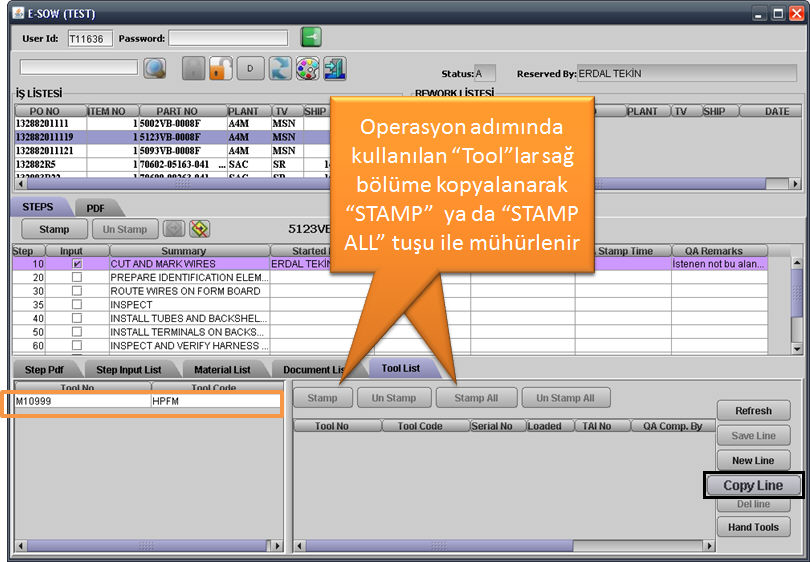Select job row 13288201111

[172, 123]
